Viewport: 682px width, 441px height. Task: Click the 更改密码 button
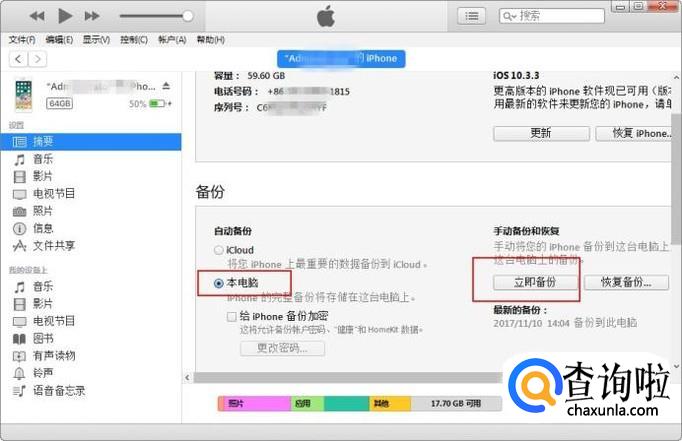click(282, 348)
